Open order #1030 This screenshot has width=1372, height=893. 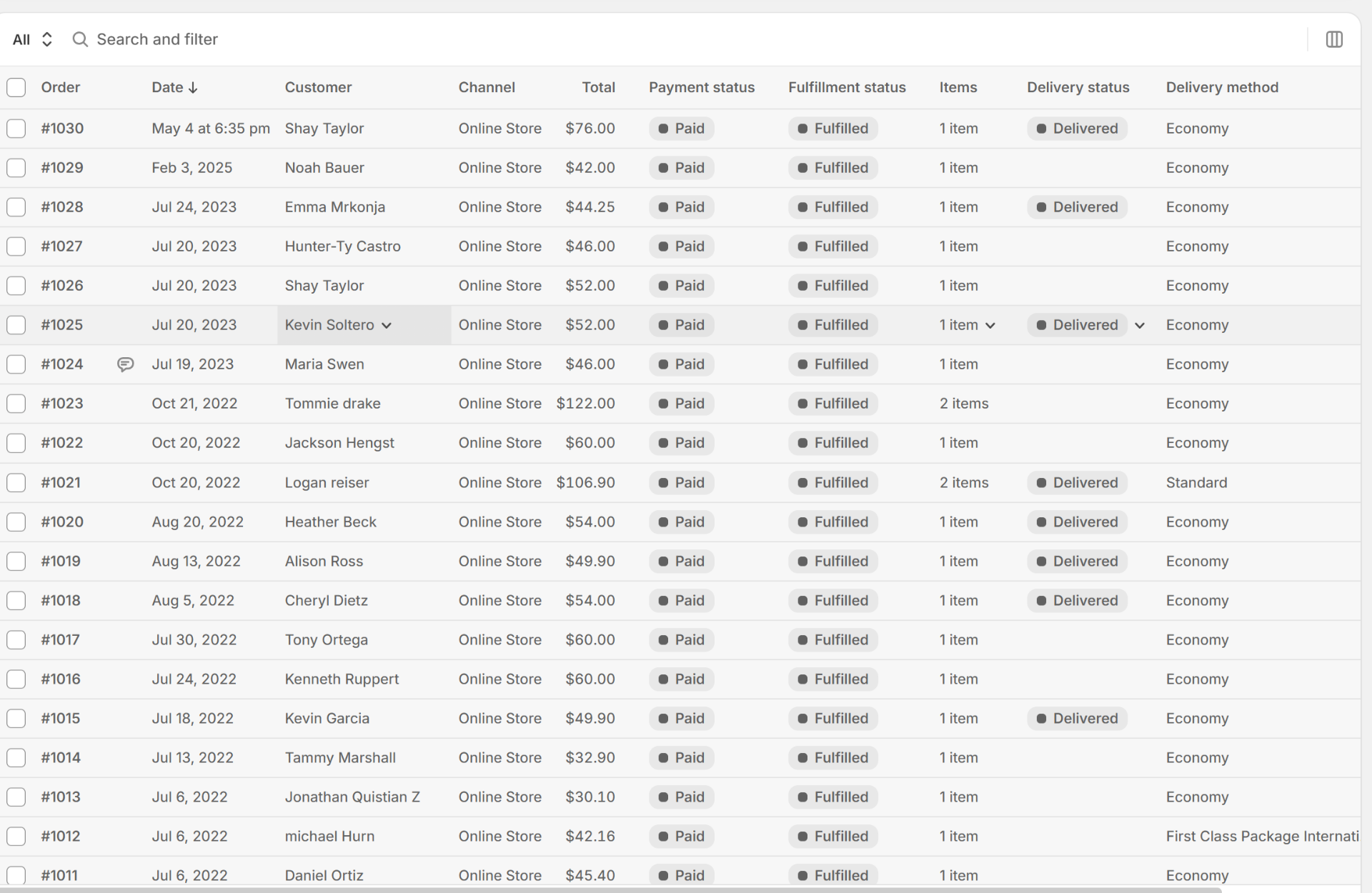tap(62, 129)
